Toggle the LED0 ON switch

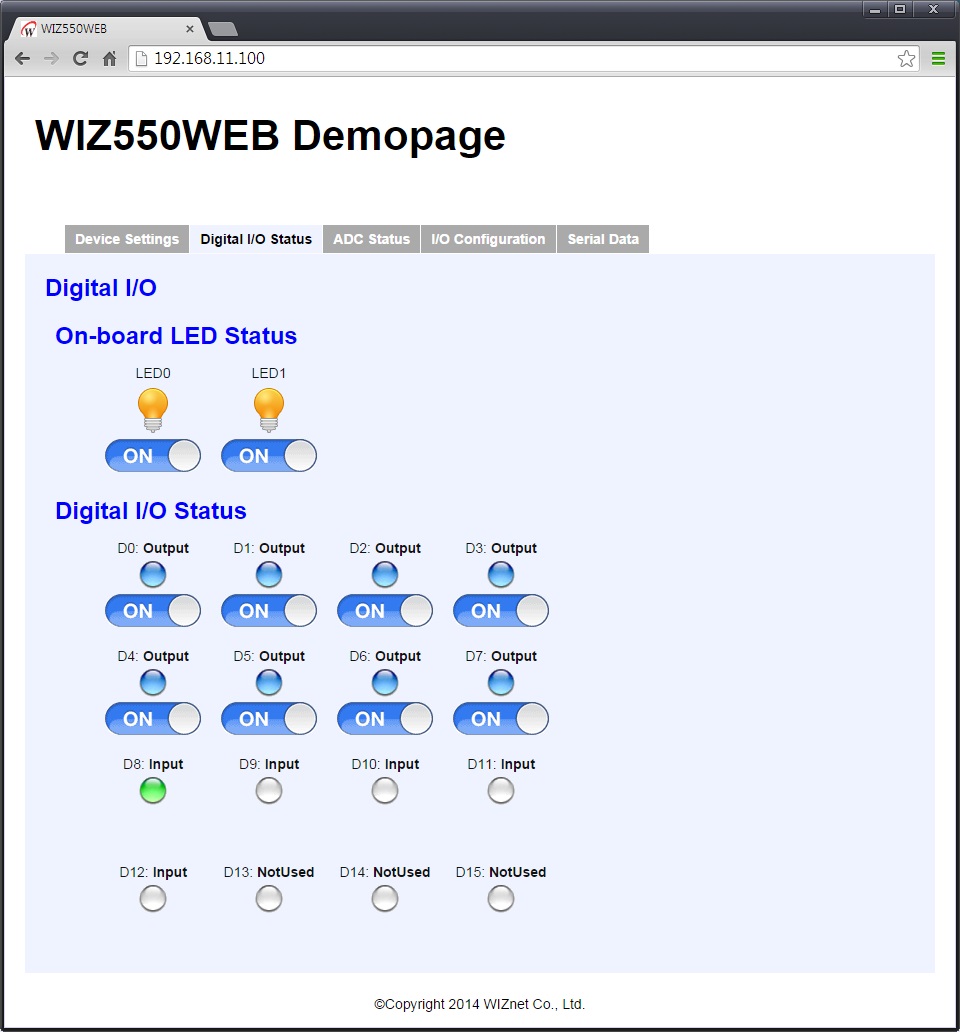pos(153,455)
